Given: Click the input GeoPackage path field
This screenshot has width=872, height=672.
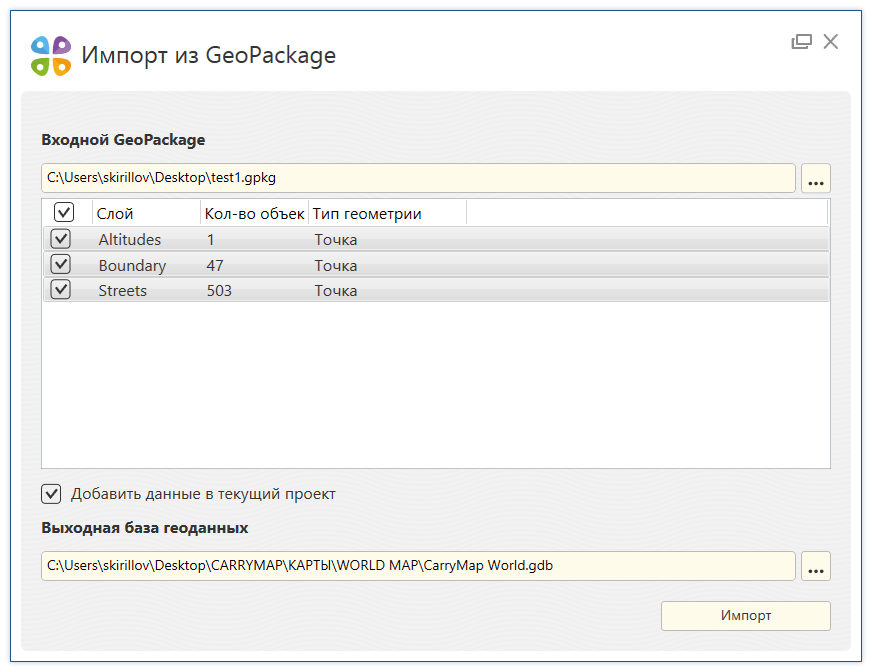Looking at the screenshot, I should coord(418,178).
